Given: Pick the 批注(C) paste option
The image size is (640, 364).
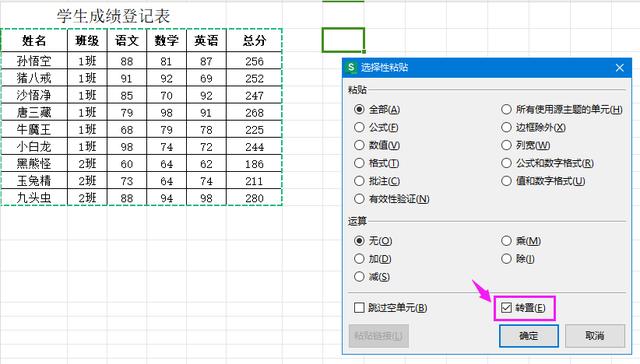Looking at the screenshot, I should (x=377, y=181).
